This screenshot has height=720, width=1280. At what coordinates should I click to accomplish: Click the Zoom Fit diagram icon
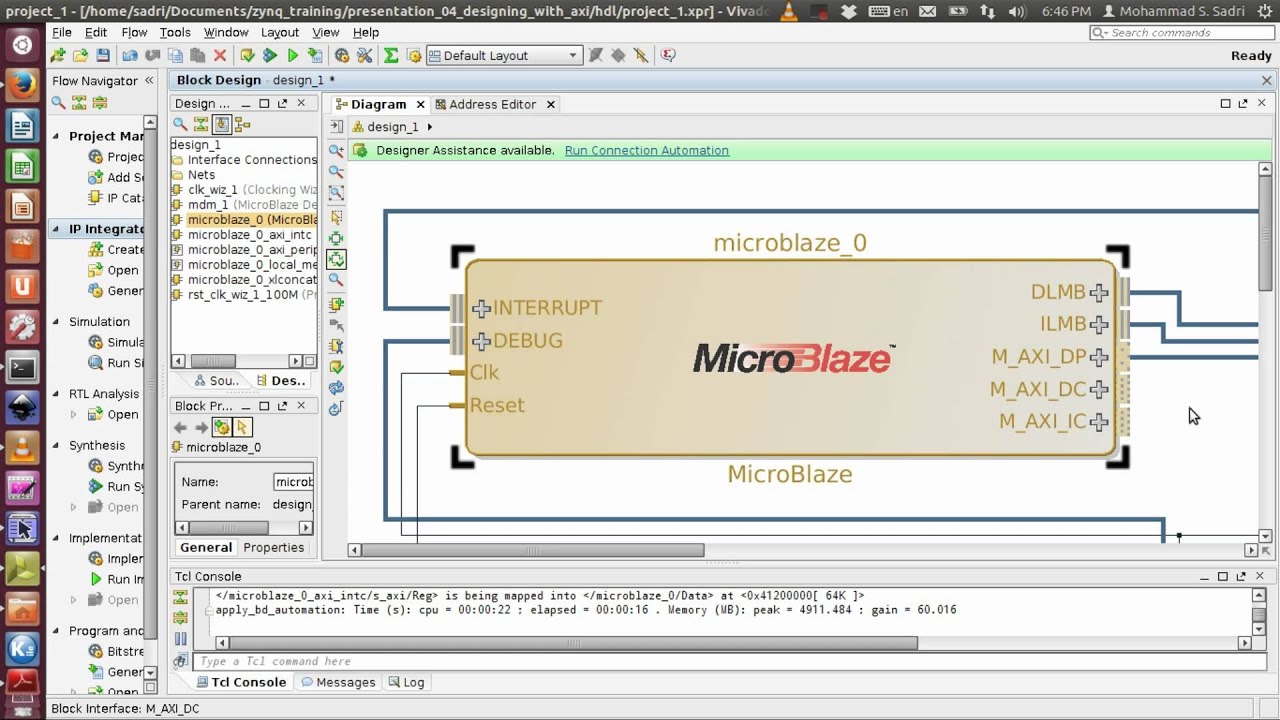[x=336, y=193]
